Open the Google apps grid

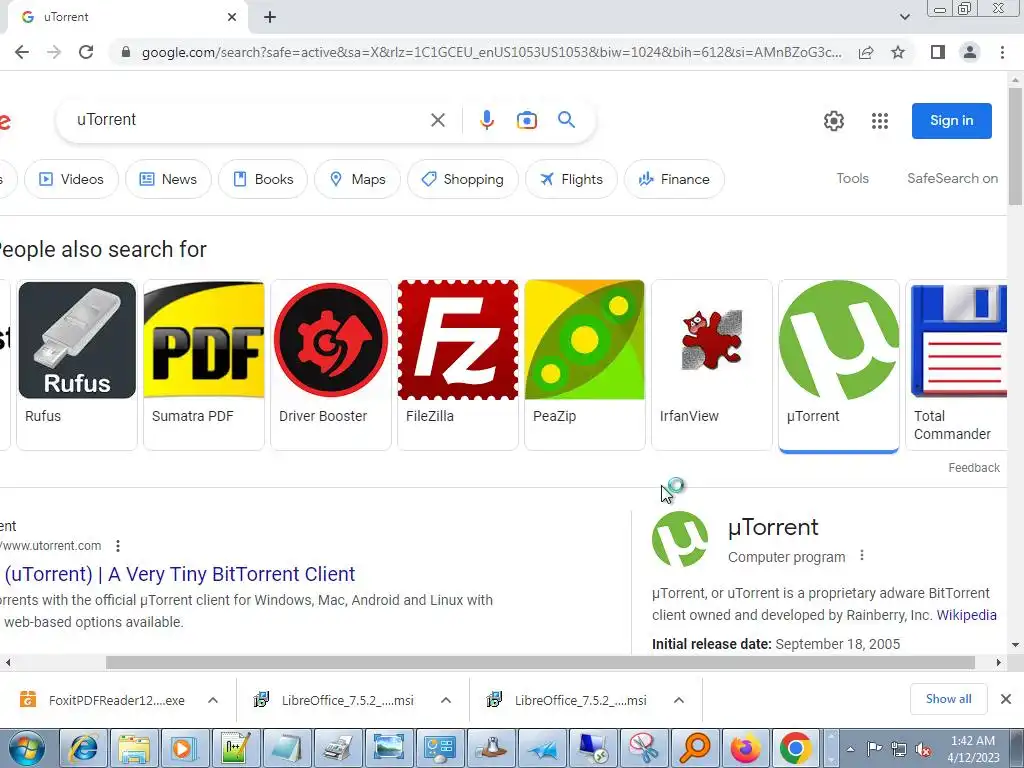coord(880,121)
